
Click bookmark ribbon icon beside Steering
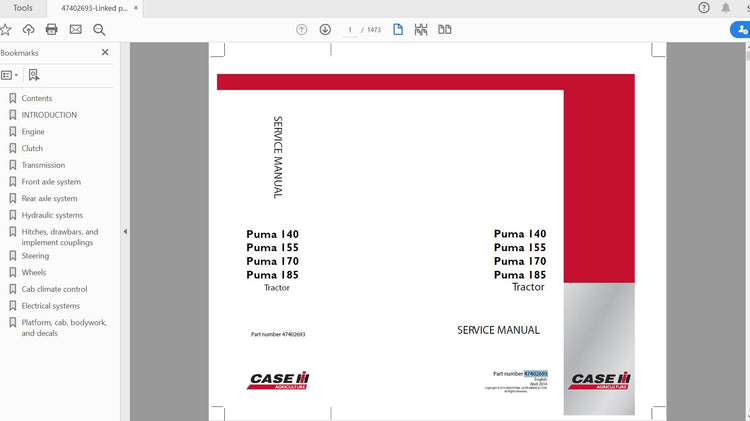coord(13,256)
